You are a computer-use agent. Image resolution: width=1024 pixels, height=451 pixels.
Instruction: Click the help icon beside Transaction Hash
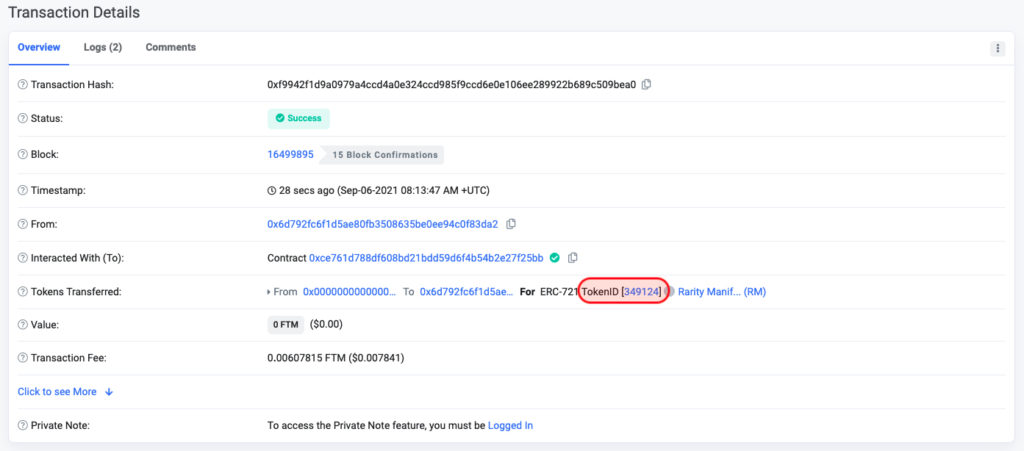coord(23,84)
